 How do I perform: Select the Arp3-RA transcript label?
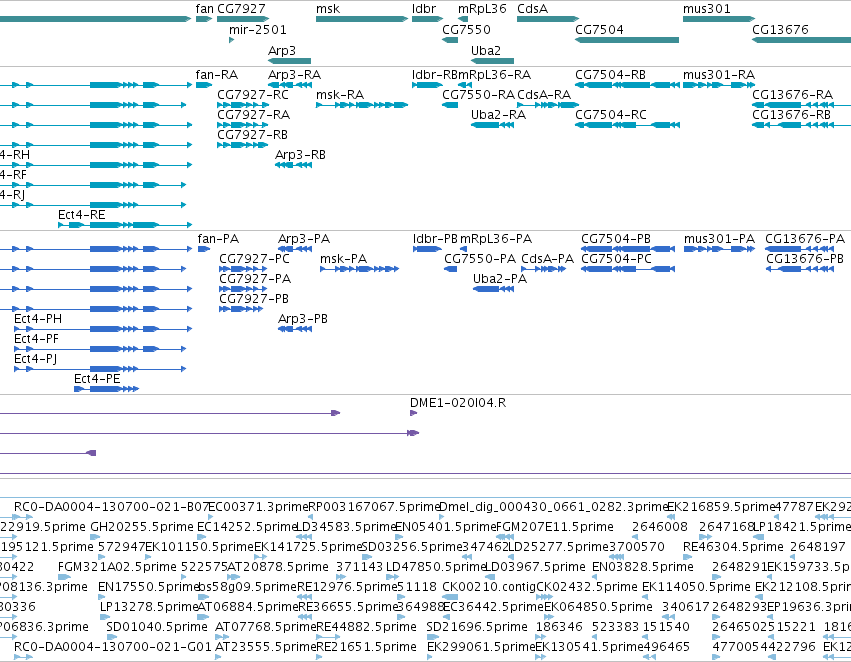tap(294, 74)
